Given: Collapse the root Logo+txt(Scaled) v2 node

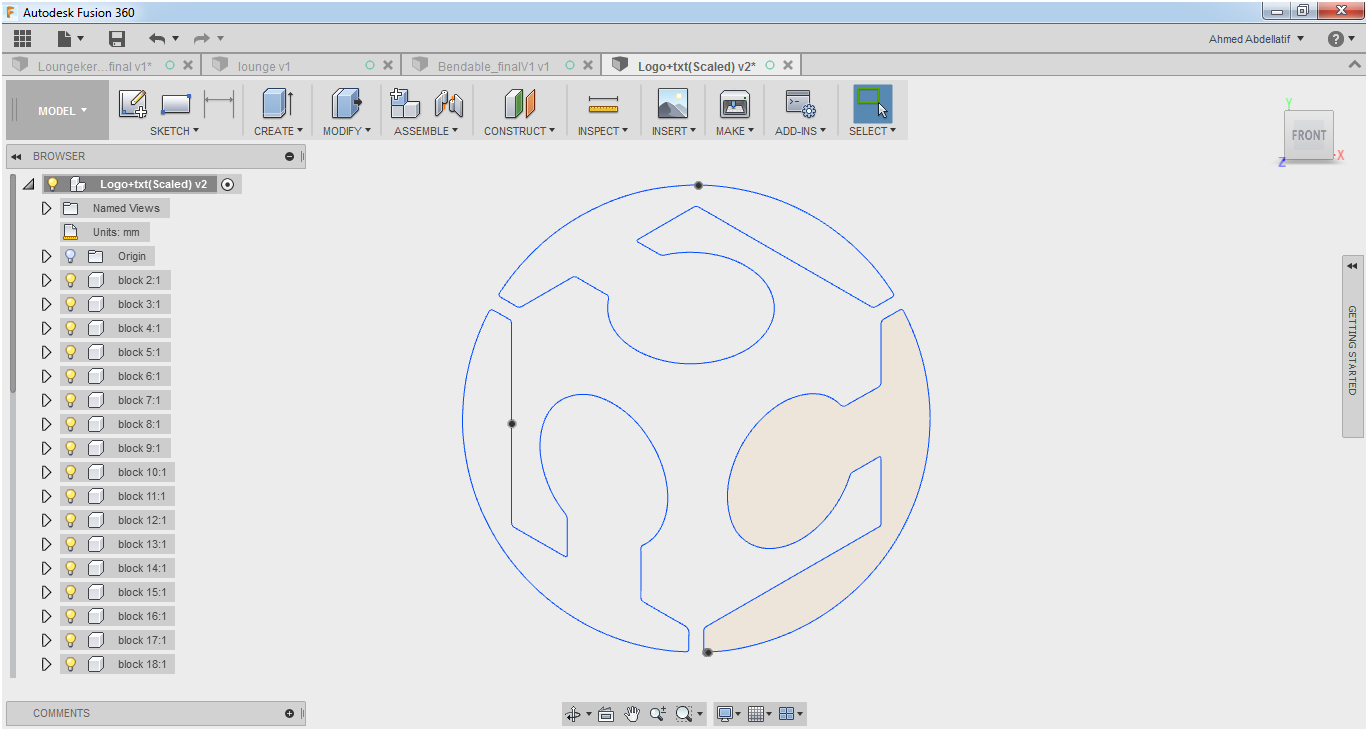Looking at the screenshot, I should pyautogui.click(x=29, y=184).
